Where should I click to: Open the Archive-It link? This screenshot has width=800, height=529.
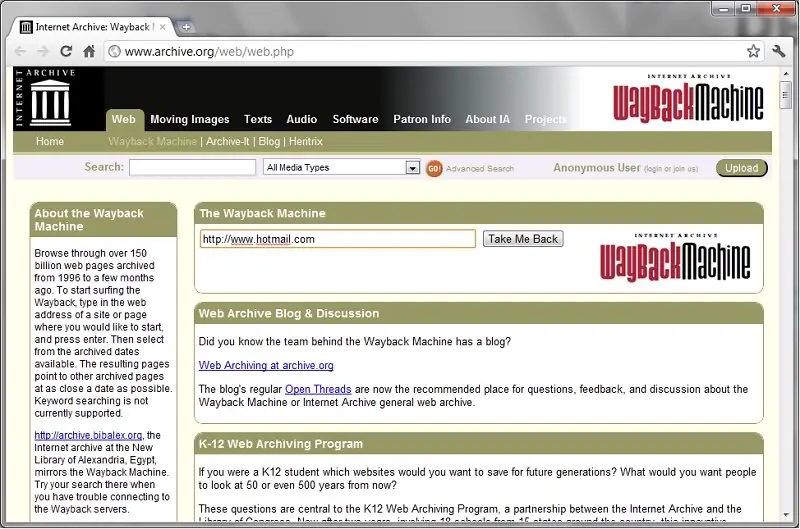[x=228, y=141]
